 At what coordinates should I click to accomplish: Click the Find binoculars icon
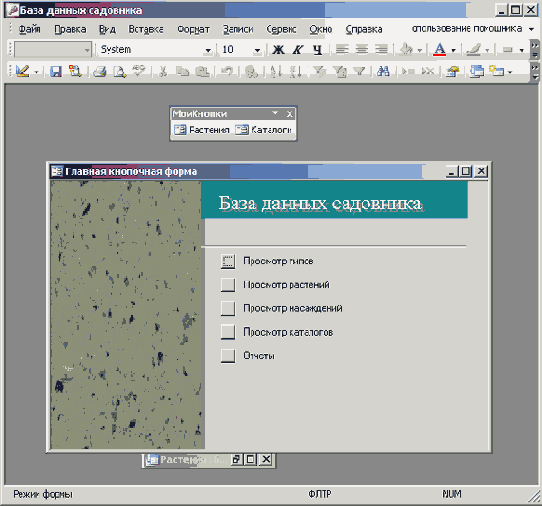[383, 71]
